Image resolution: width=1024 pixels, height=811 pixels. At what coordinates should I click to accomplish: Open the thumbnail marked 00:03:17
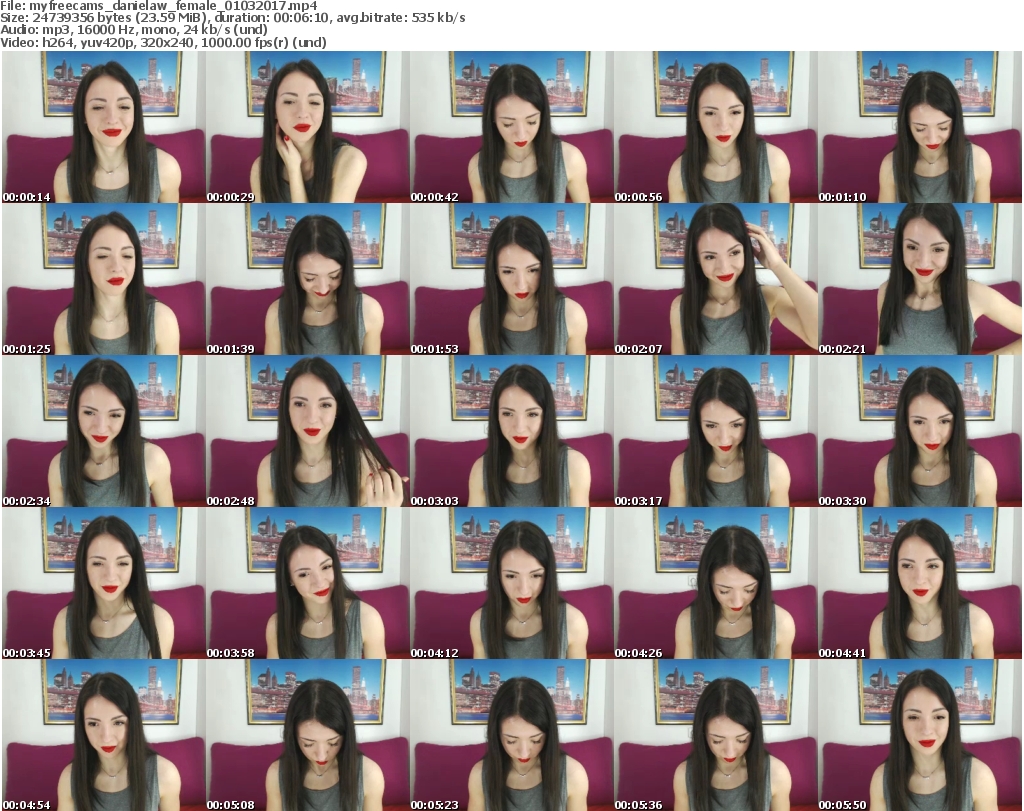coord(715,432)
